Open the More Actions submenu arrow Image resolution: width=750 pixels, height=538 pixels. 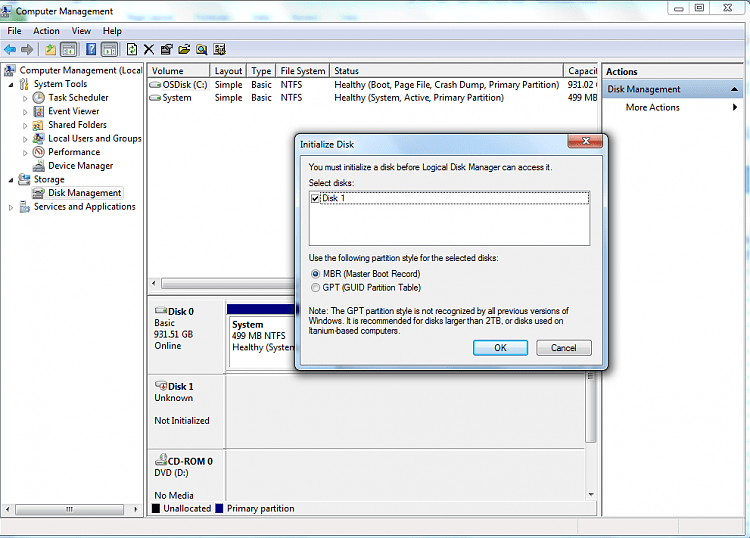pos(735,107)
